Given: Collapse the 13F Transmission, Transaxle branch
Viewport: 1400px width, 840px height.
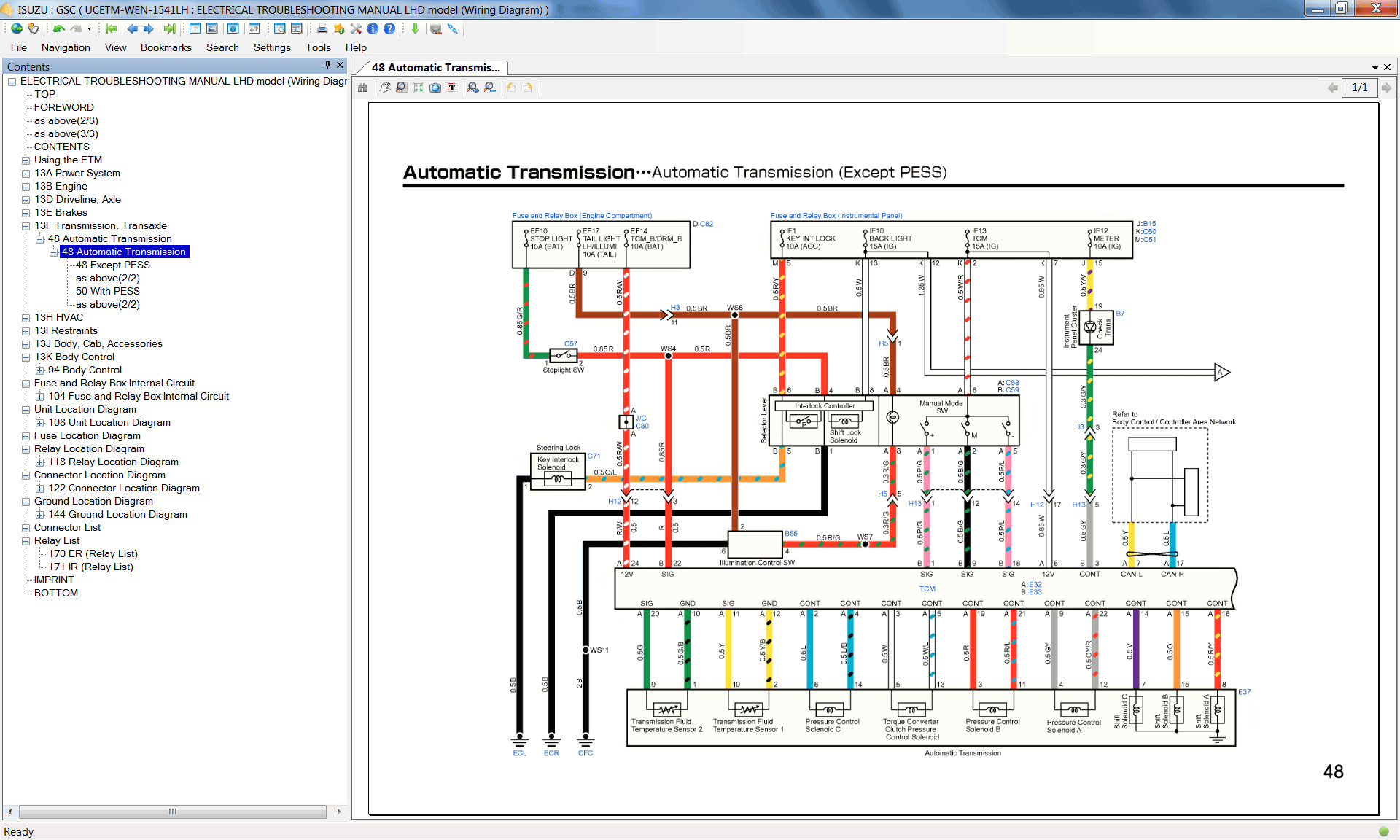Looking at the screenshot, I should (26, 225).
